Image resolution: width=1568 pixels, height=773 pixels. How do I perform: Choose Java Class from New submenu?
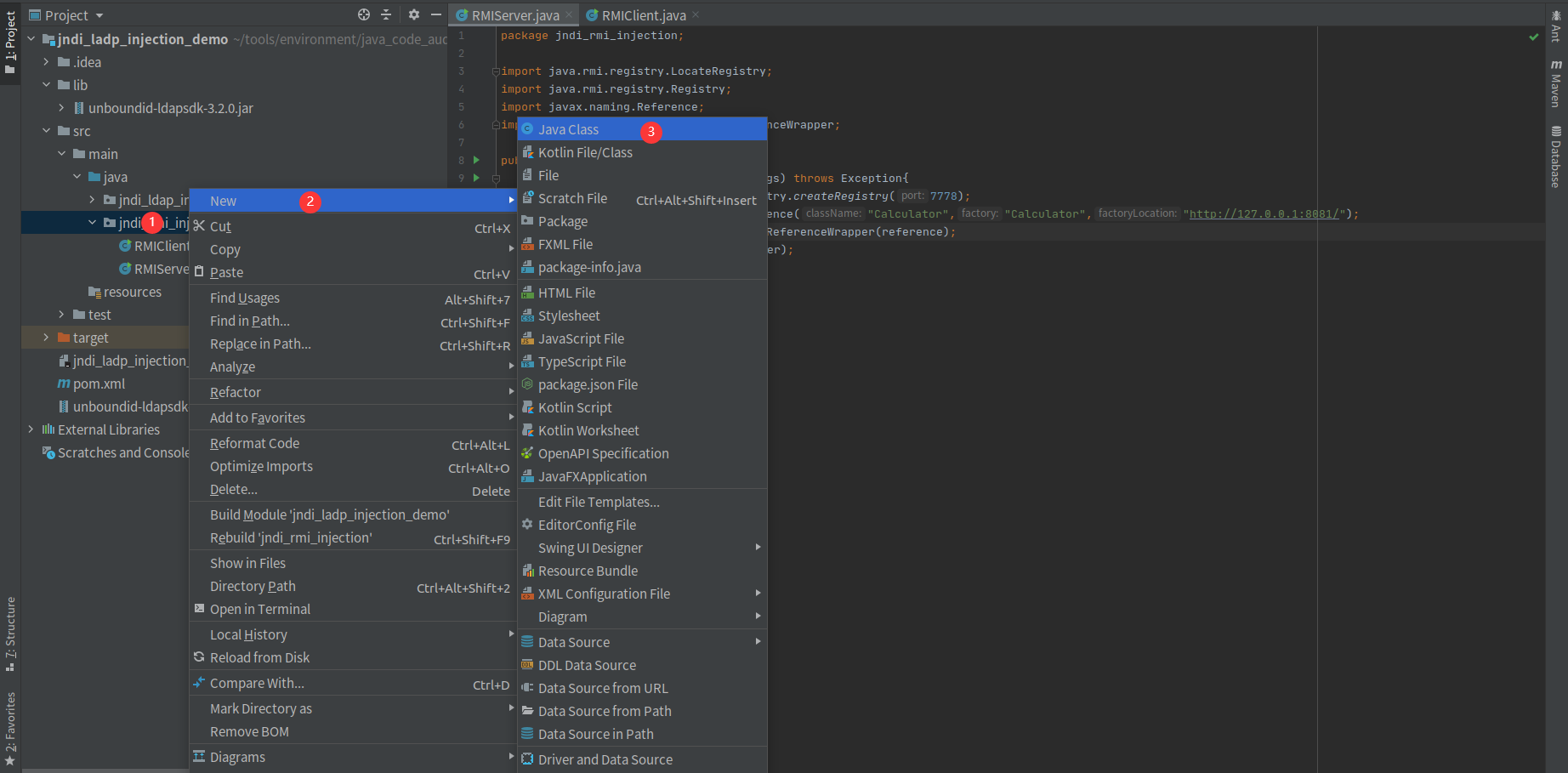tap(642, 129)
